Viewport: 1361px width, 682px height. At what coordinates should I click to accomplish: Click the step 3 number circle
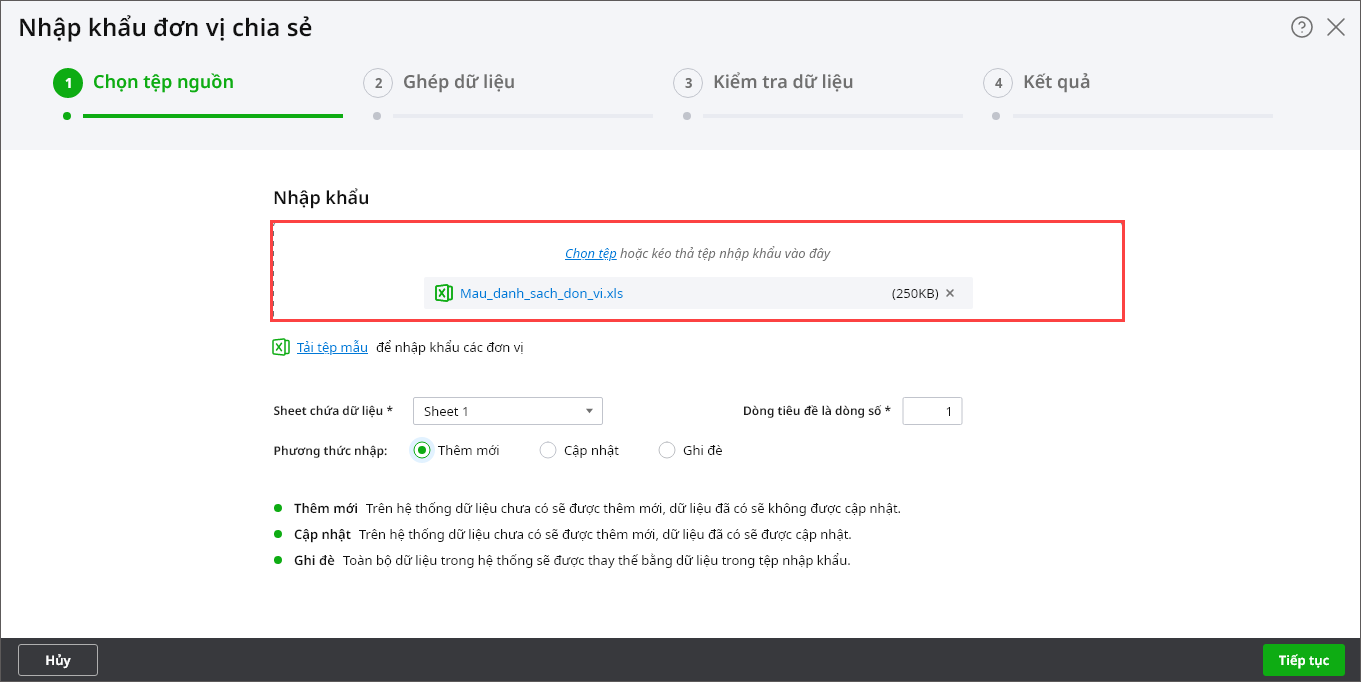pyautogui.click(x=688, y=83)
